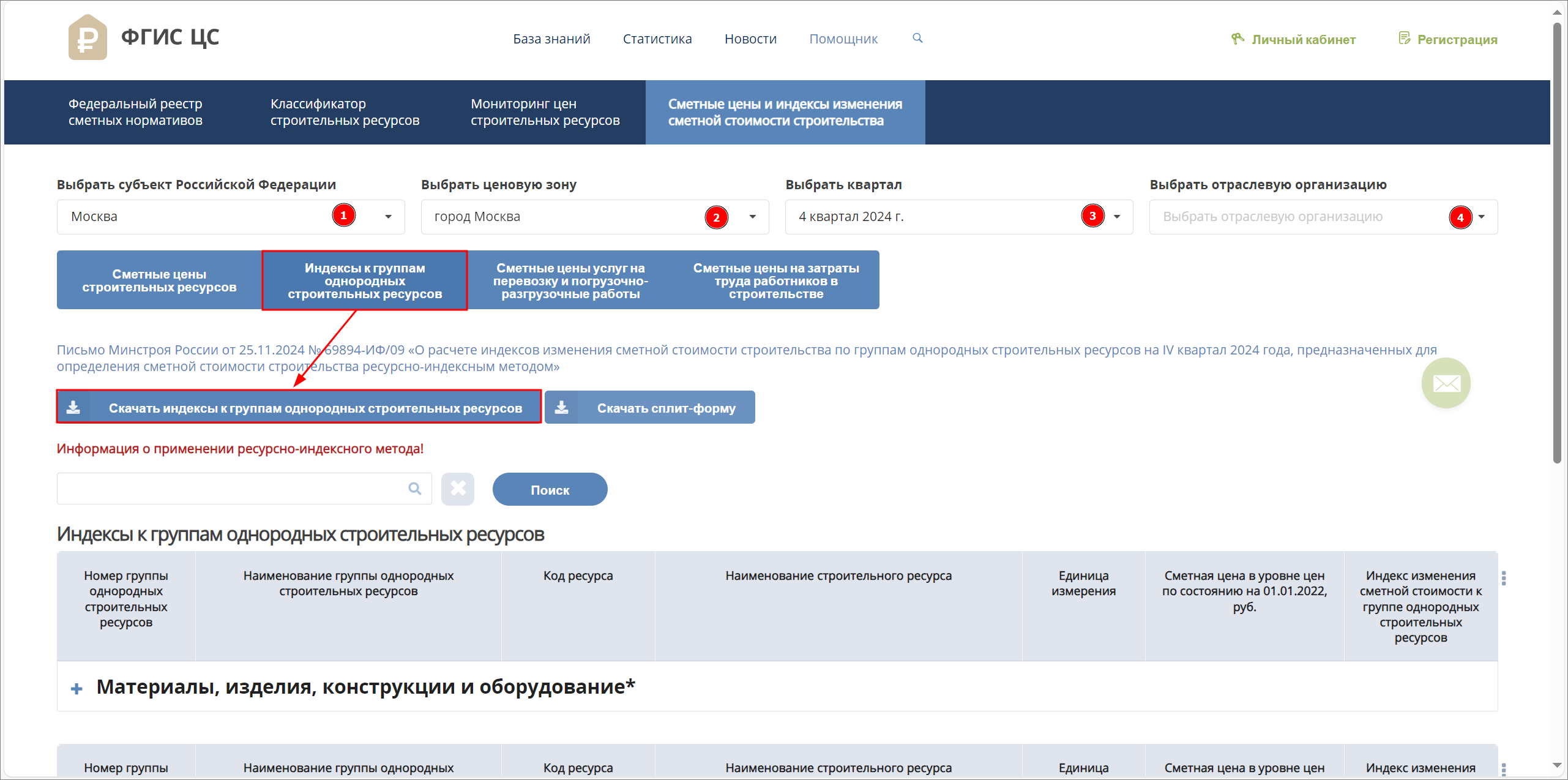
Task: Click Материалы, изделия, конструкции и оборудование row
Action: pos(777,687)
